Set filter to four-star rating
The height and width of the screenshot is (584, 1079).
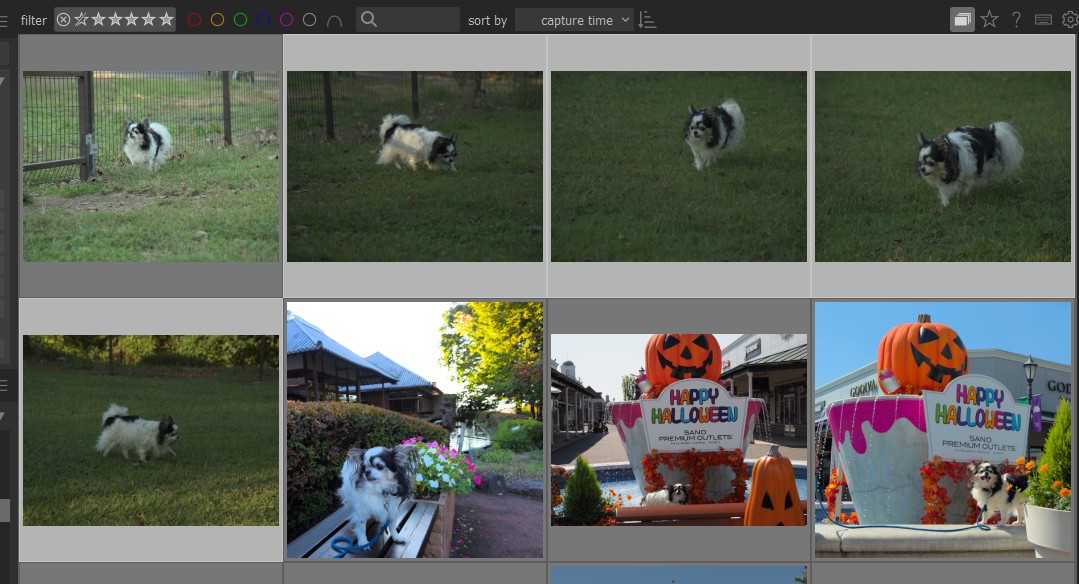(x=149, y=19)
